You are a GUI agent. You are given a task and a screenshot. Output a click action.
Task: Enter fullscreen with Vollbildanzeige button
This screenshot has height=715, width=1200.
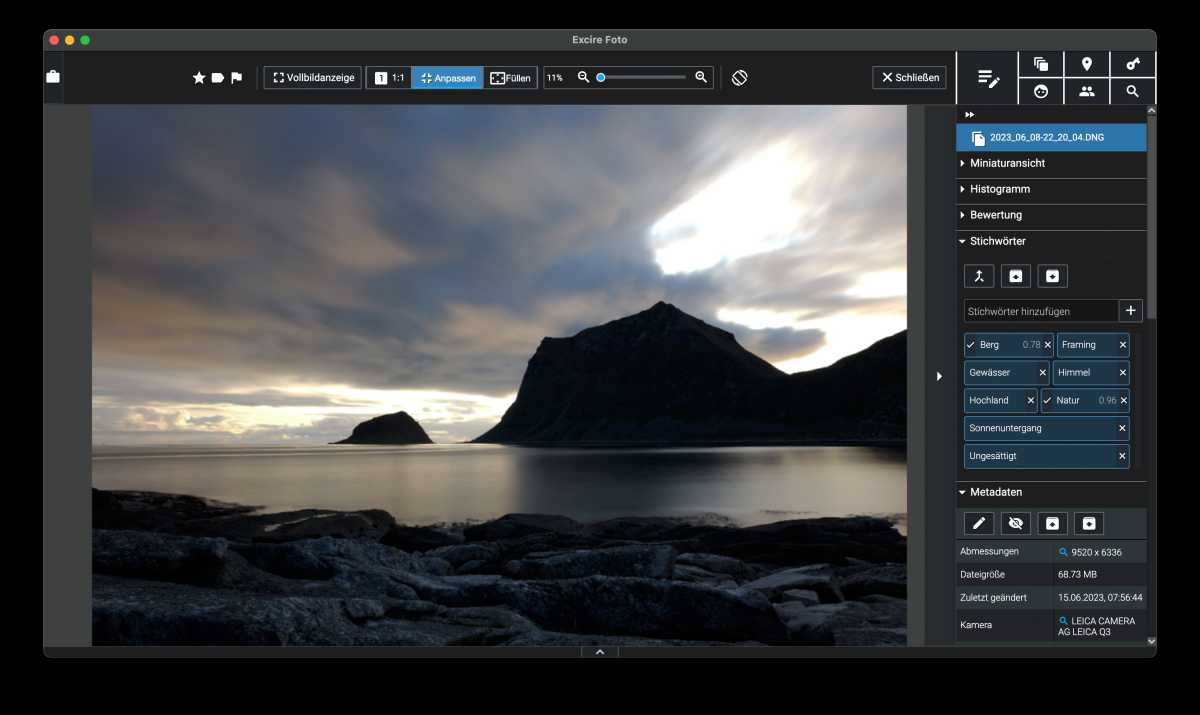[313, 78]
